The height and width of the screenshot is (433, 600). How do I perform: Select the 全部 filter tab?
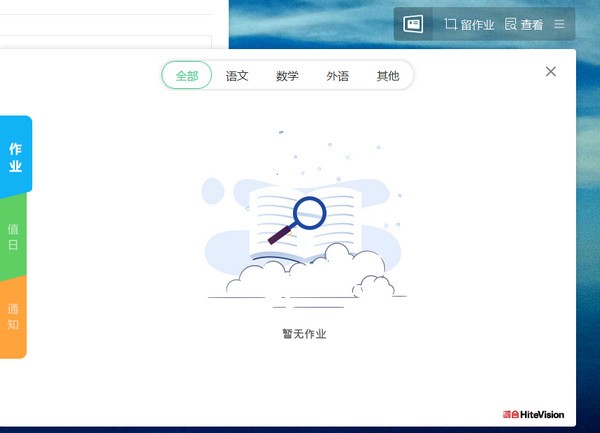[x=187, y=76]
